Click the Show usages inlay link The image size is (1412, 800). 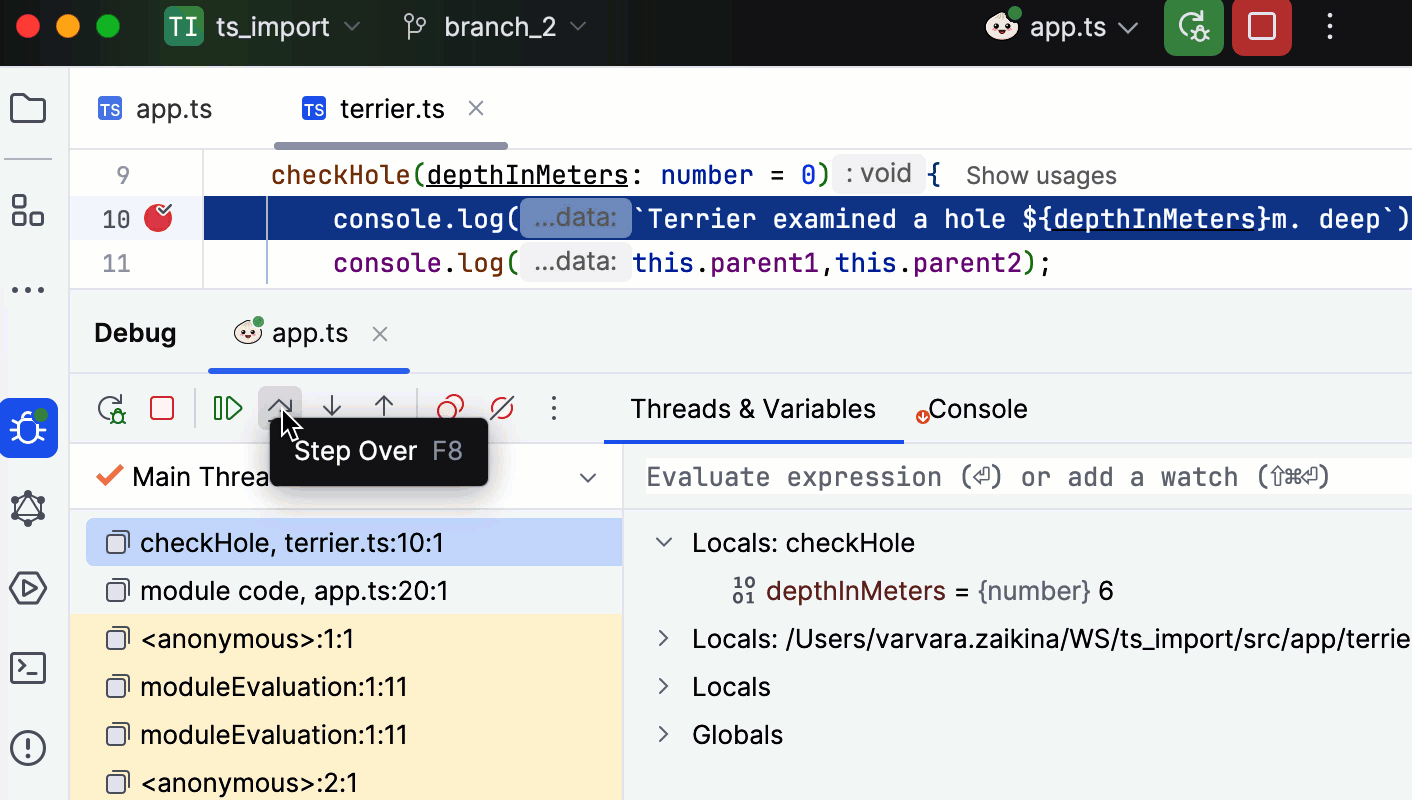coord(1041,176)
